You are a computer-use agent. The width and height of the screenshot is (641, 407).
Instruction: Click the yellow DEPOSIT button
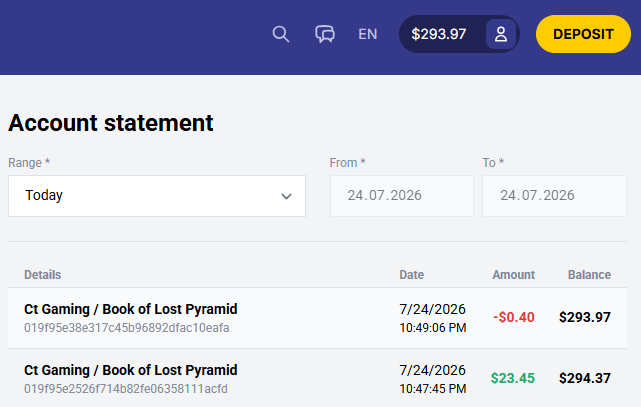583,34
